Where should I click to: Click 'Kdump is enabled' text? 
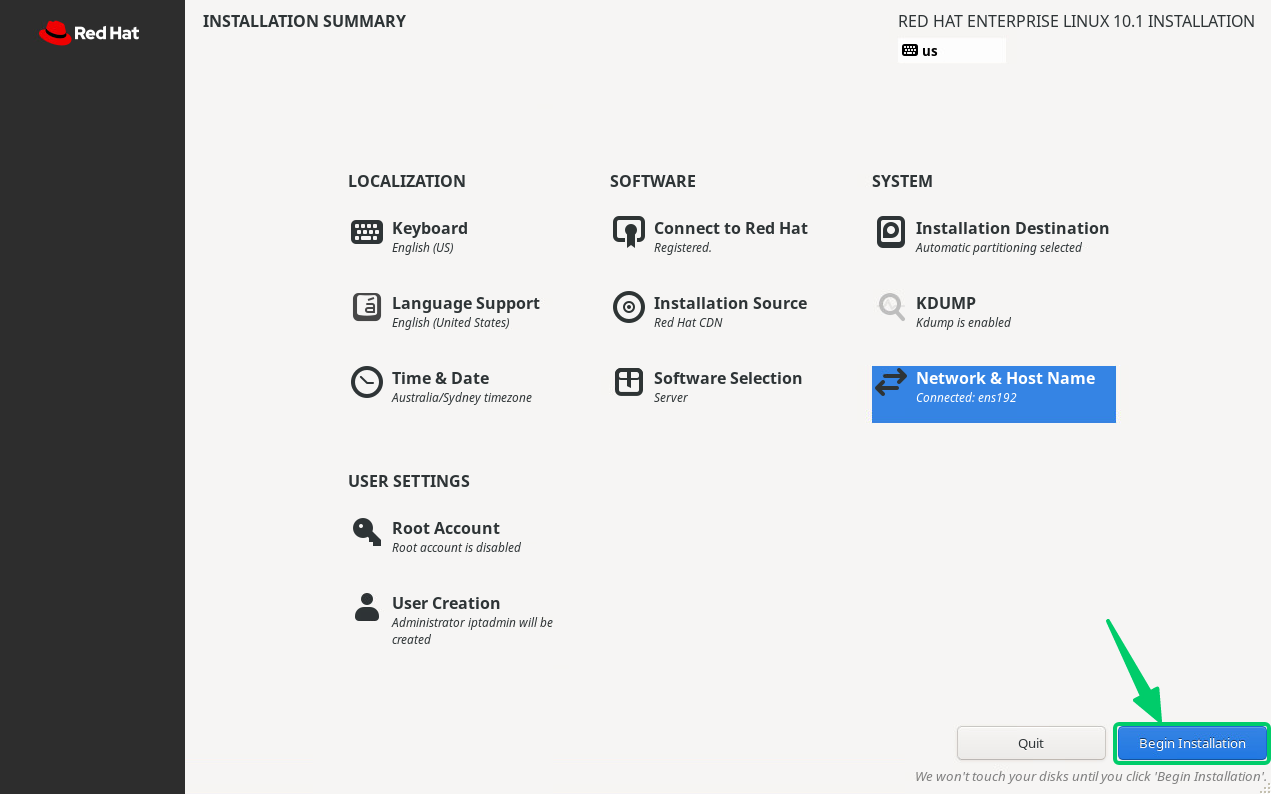963,323
